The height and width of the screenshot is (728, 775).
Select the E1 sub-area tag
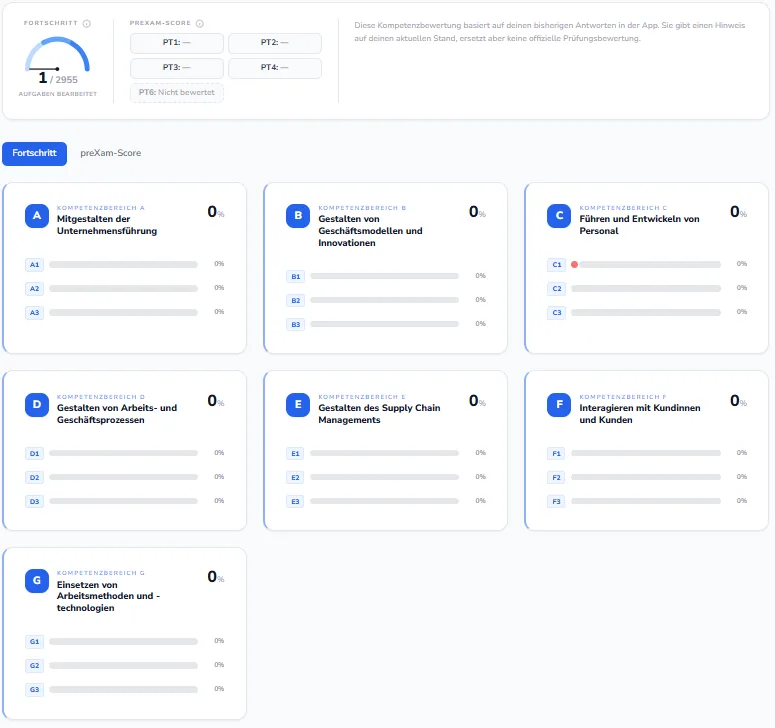tap(295, 453)
